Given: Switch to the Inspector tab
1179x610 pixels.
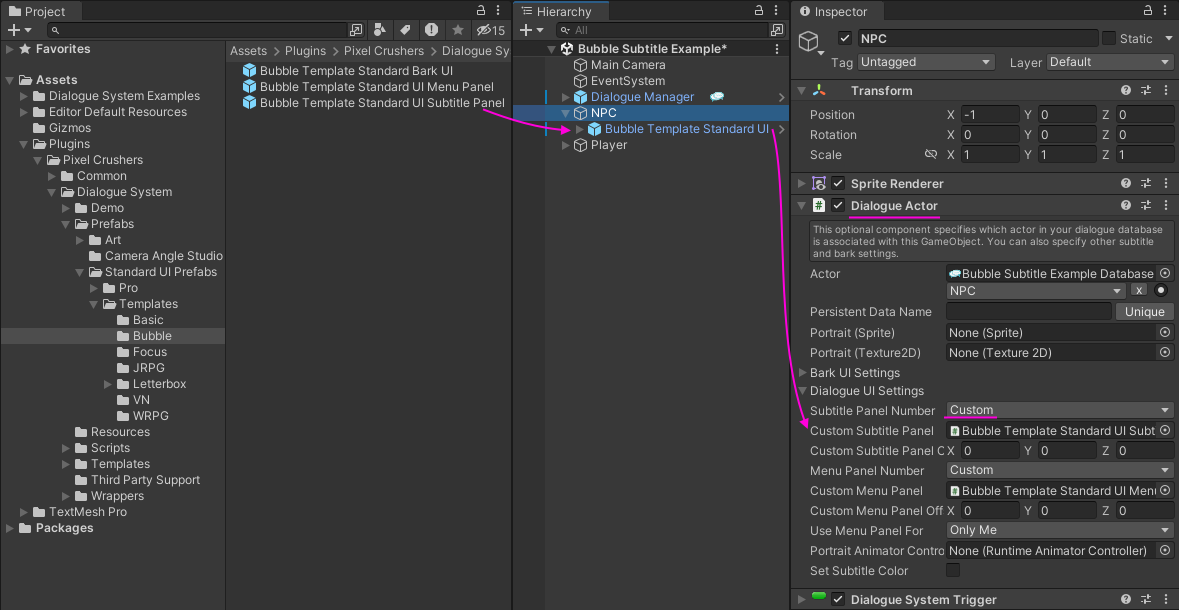Looking at the screenshot, I should [837, 11].
